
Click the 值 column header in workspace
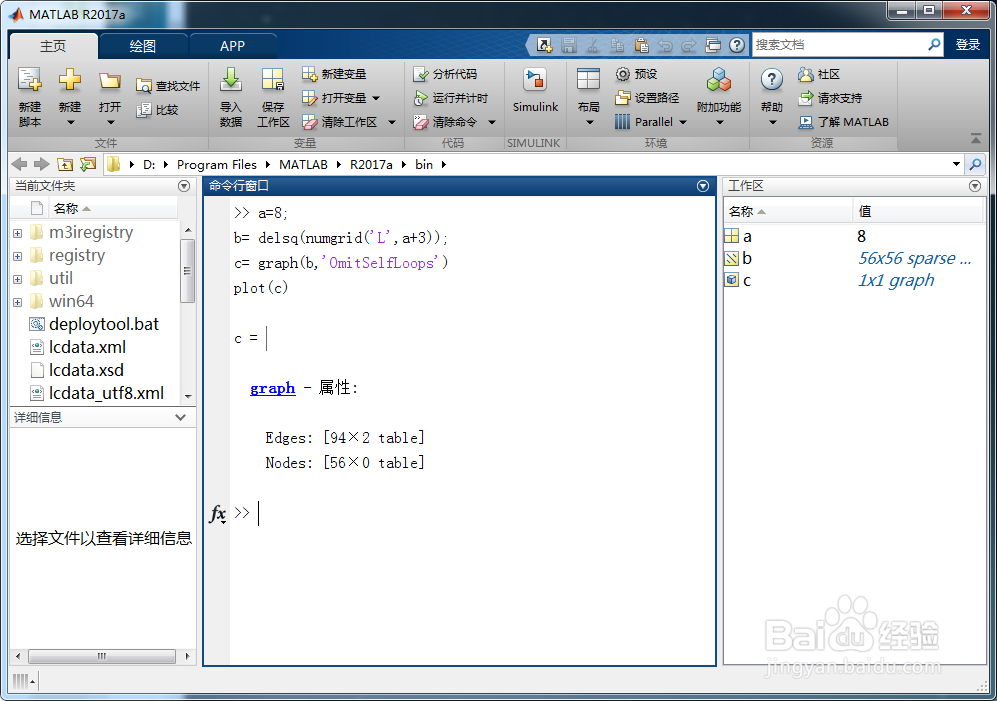click(x=918, y=211)
